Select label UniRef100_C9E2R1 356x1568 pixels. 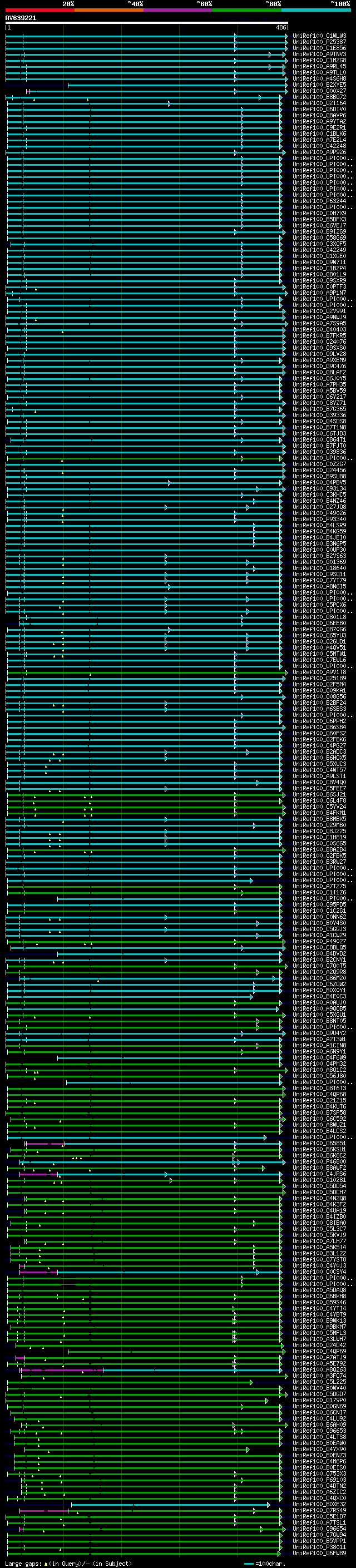coord(319,128)
